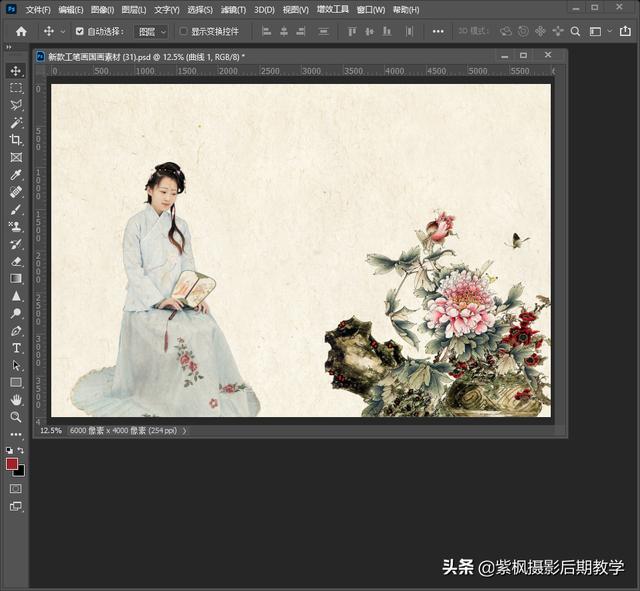Select the Zoom tool in the toolbox
640x591 pixels.
pyautogui.click(x=16, y=417)
